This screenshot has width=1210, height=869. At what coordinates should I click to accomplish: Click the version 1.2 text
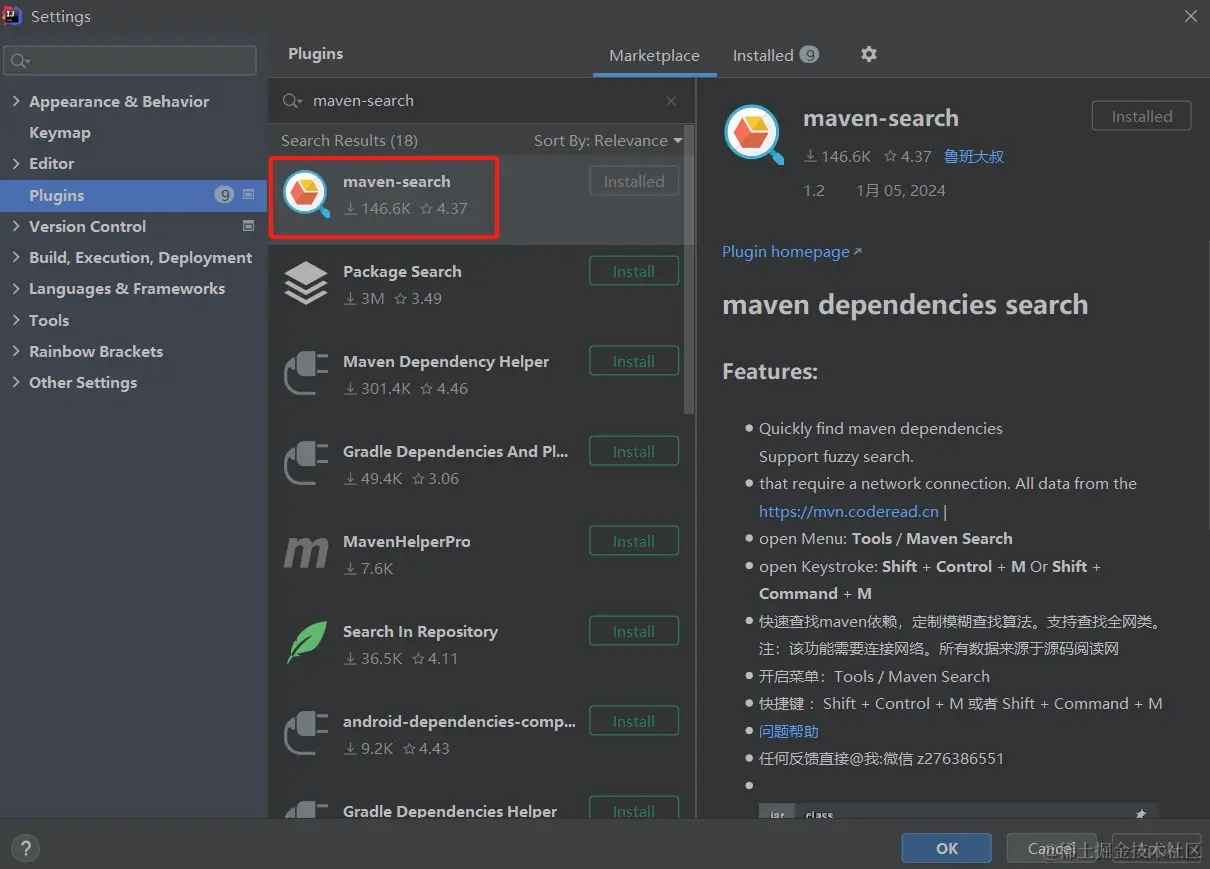point(814,190)
